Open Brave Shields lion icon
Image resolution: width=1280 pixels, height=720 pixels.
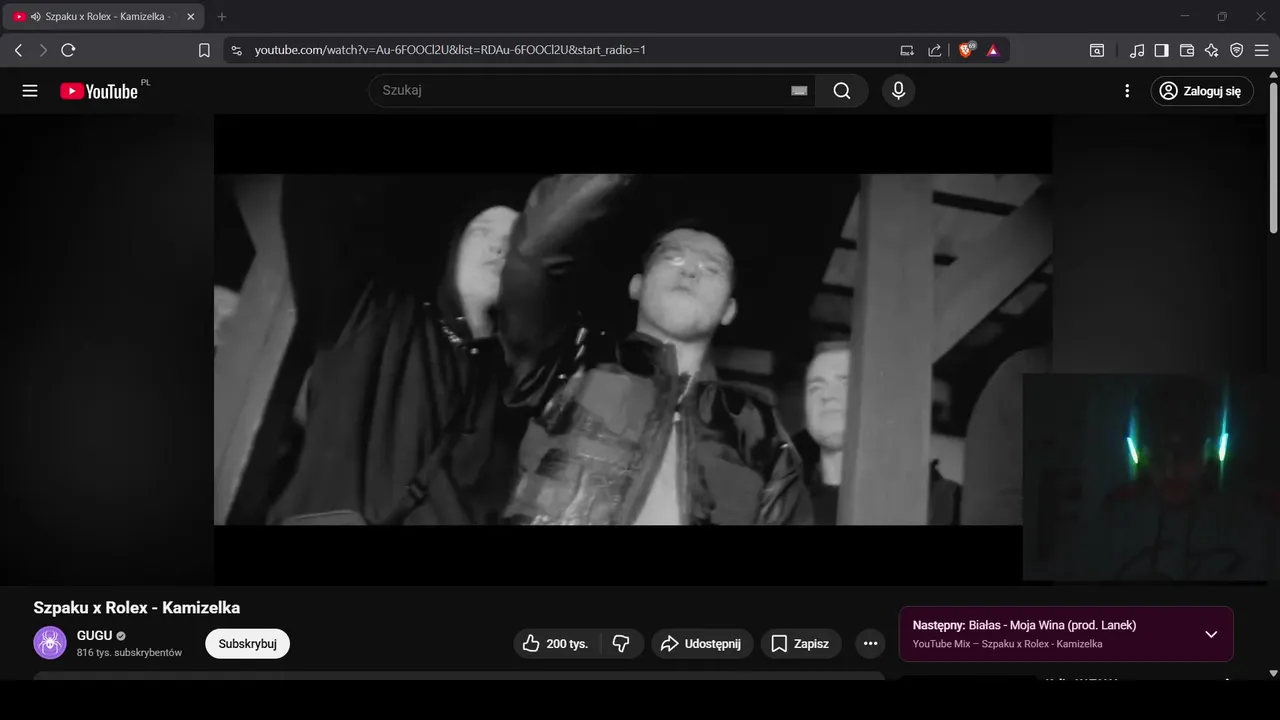(966, 50)
